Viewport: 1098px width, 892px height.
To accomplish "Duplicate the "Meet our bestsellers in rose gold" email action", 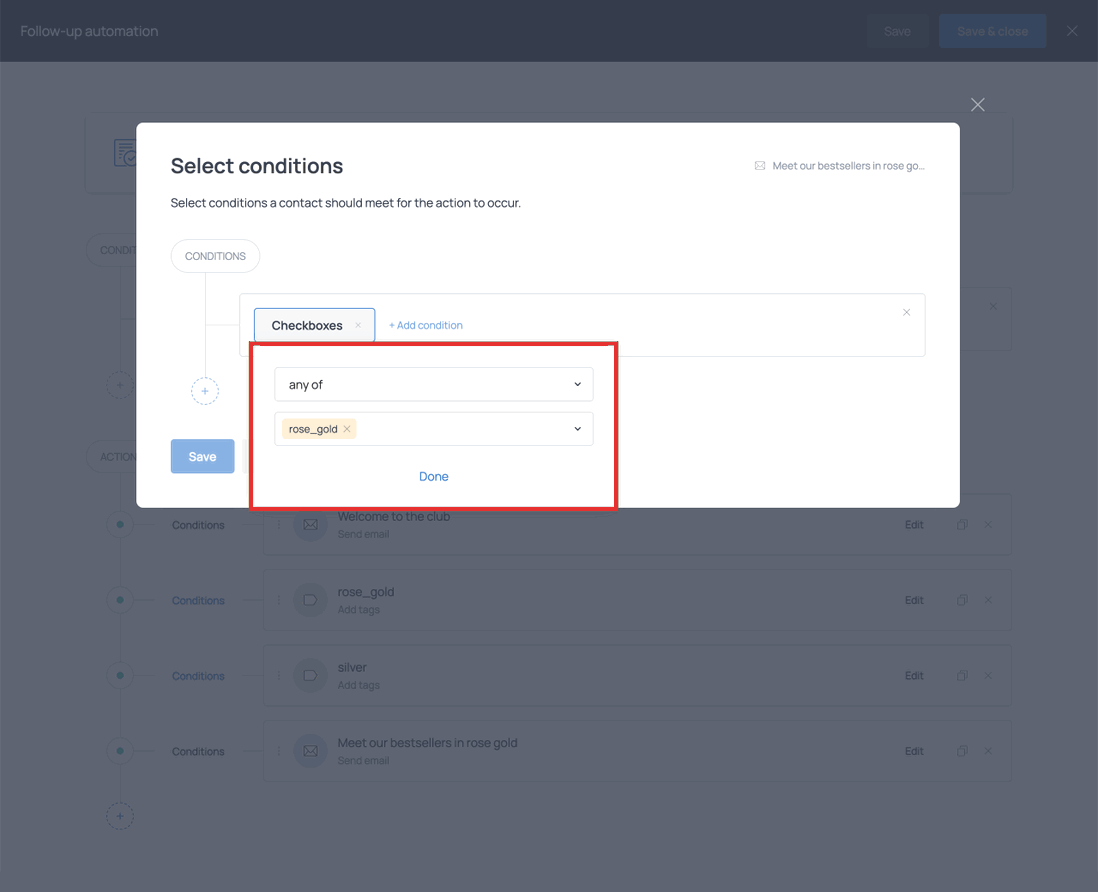I will tap(962, 751).
